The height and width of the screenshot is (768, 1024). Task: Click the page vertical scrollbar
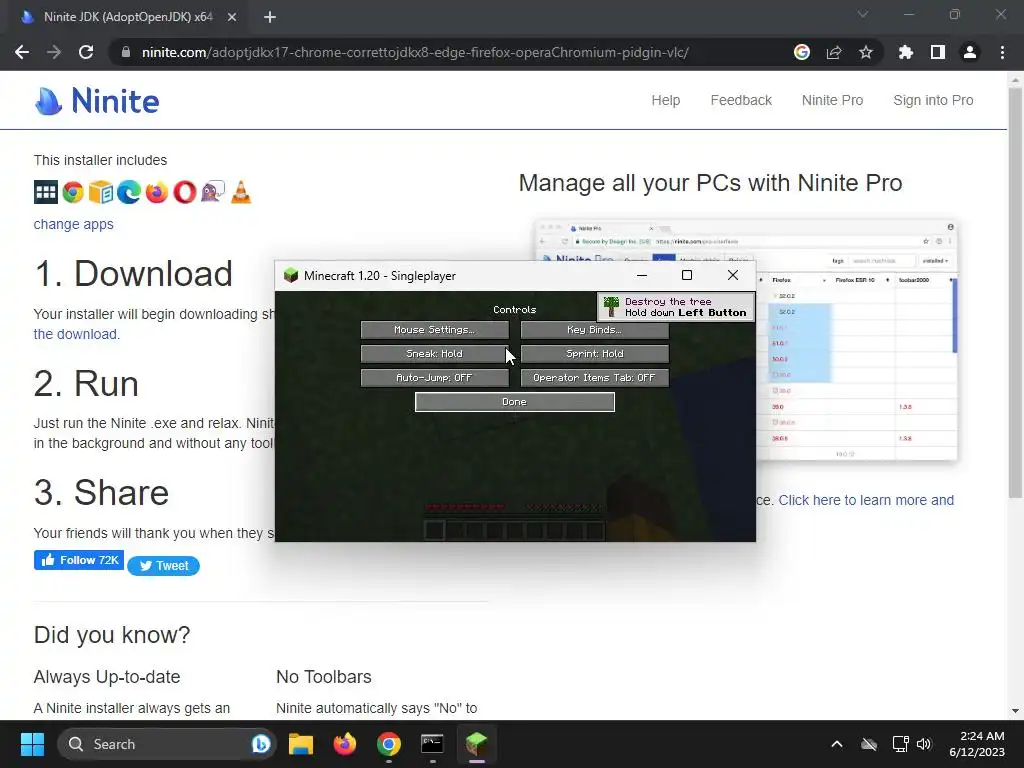point(1015,294)
